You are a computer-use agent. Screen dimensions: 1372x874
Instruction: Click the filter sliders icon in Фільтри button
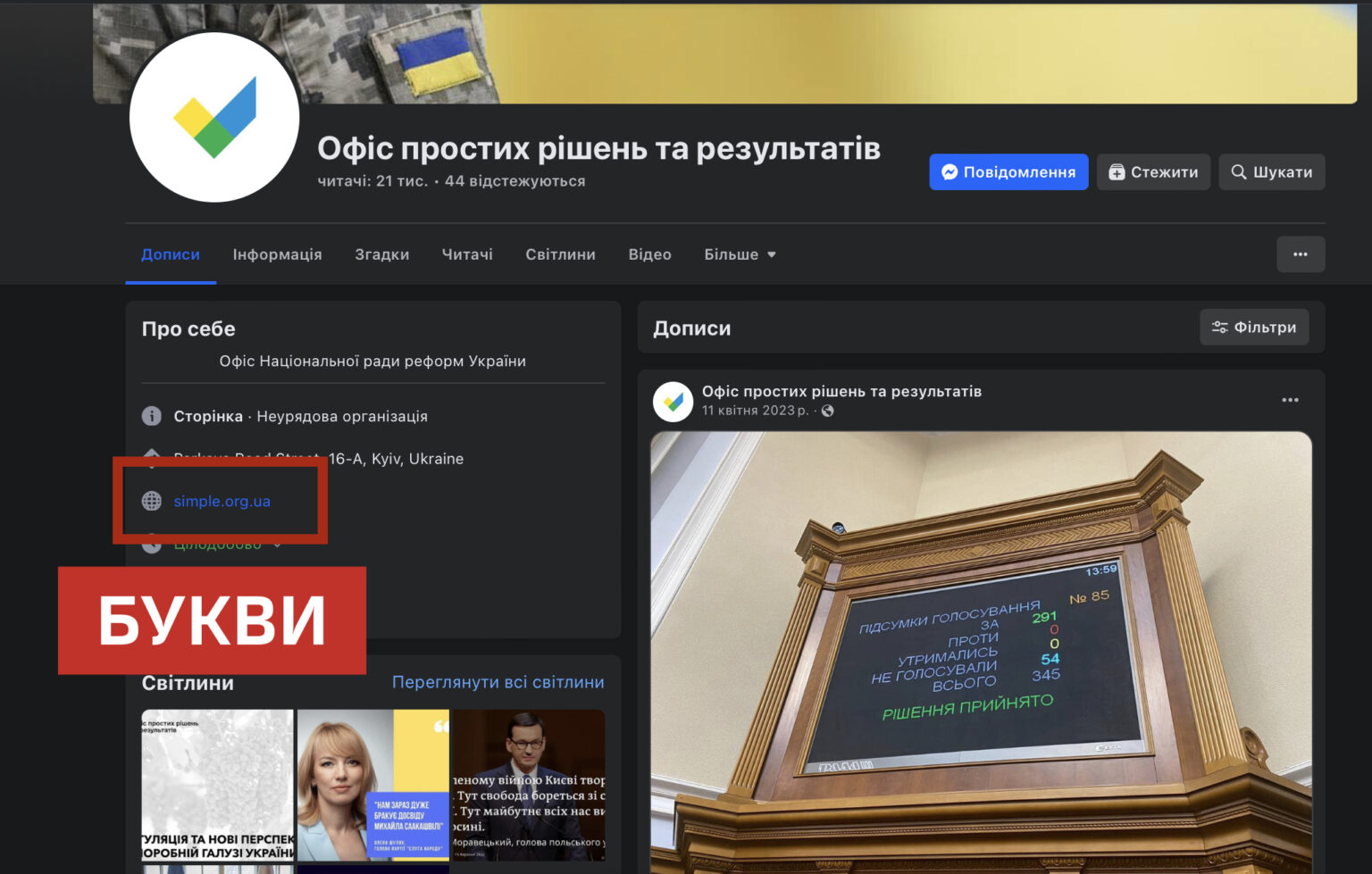(x=1220, y=327)
